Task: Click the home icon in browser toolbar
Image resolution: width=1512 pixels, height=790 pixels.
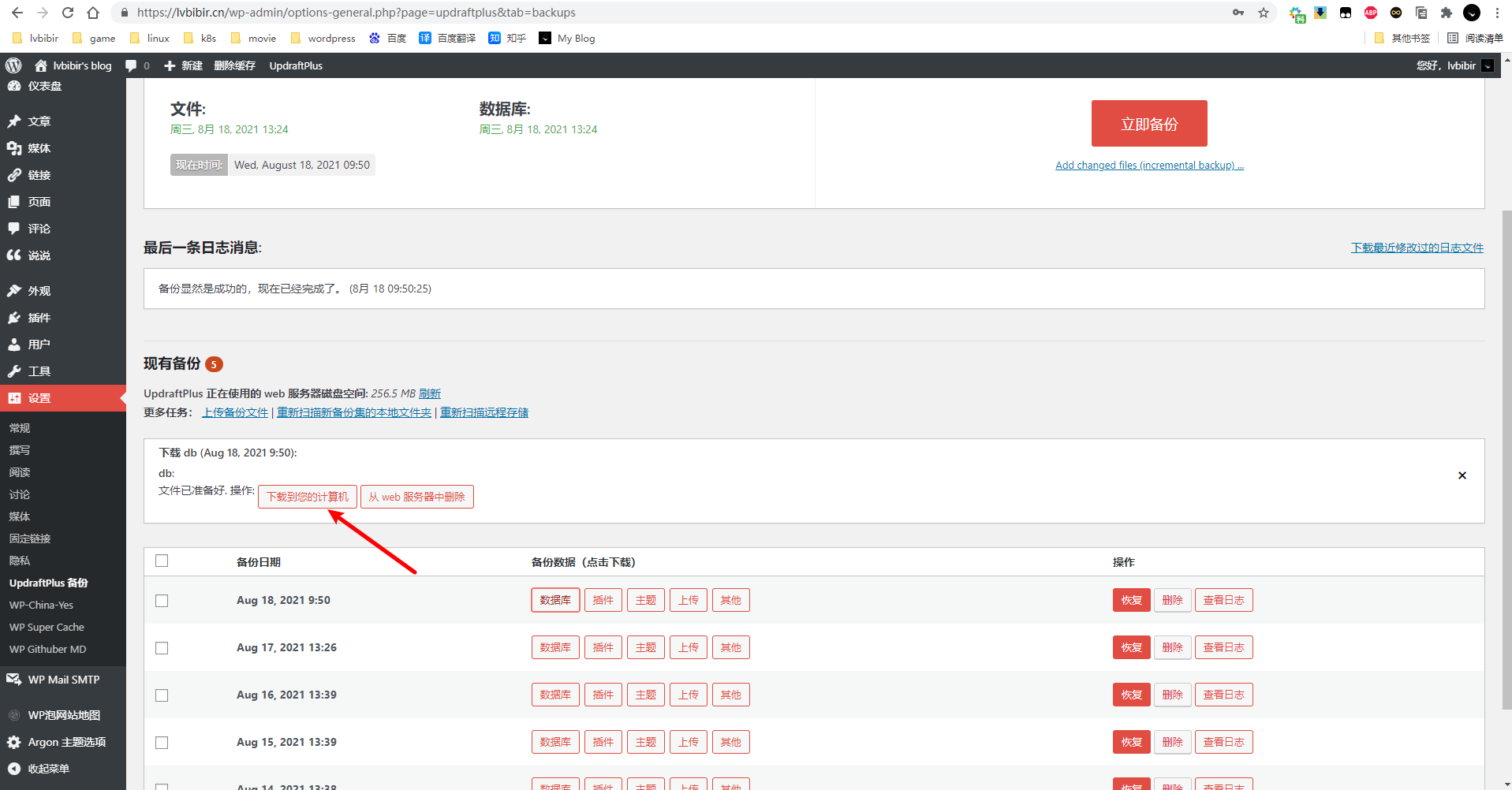Action: 93,13
